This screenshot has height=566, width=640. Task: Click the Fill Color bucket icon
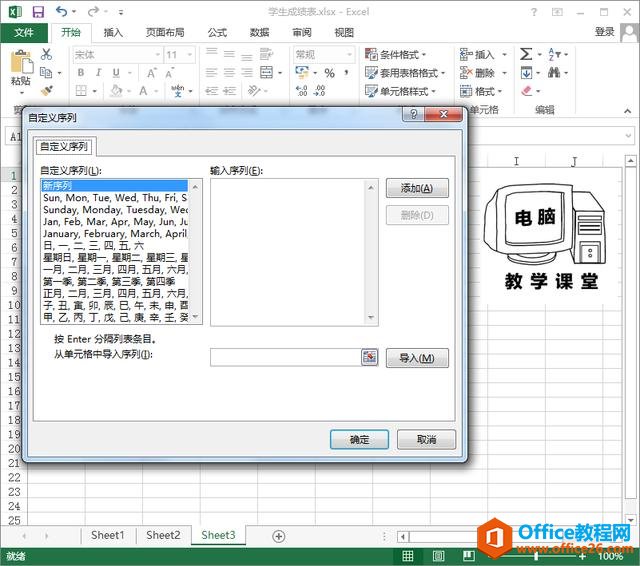tap(117, 90)
